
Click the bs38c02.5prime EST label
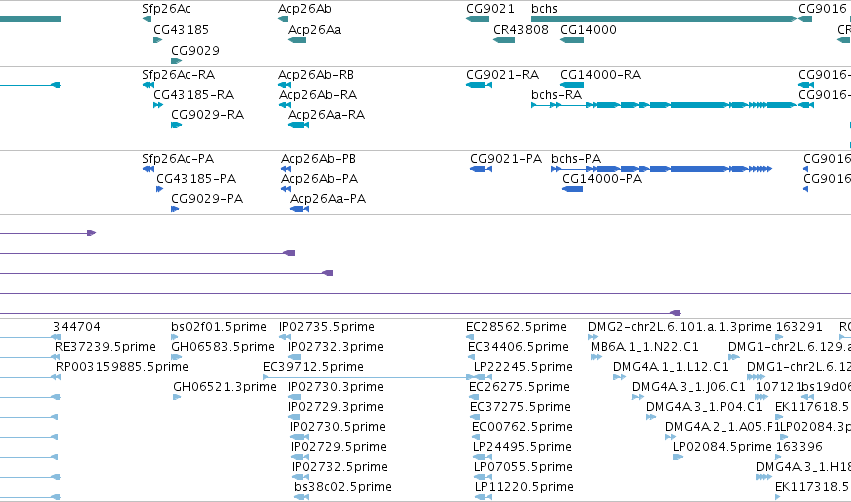[343, 487]
